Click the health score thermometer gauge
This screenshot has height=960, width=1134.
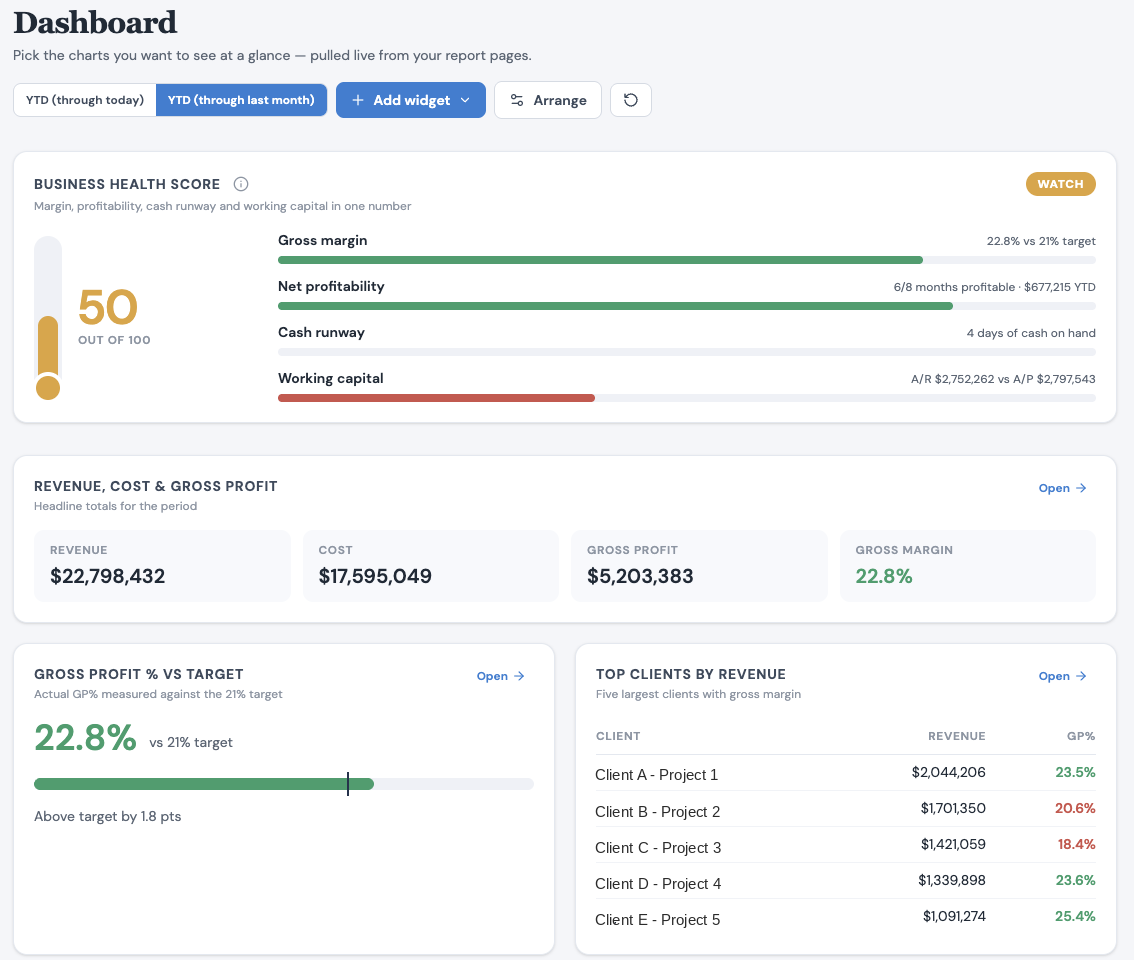tap(48, 318)
